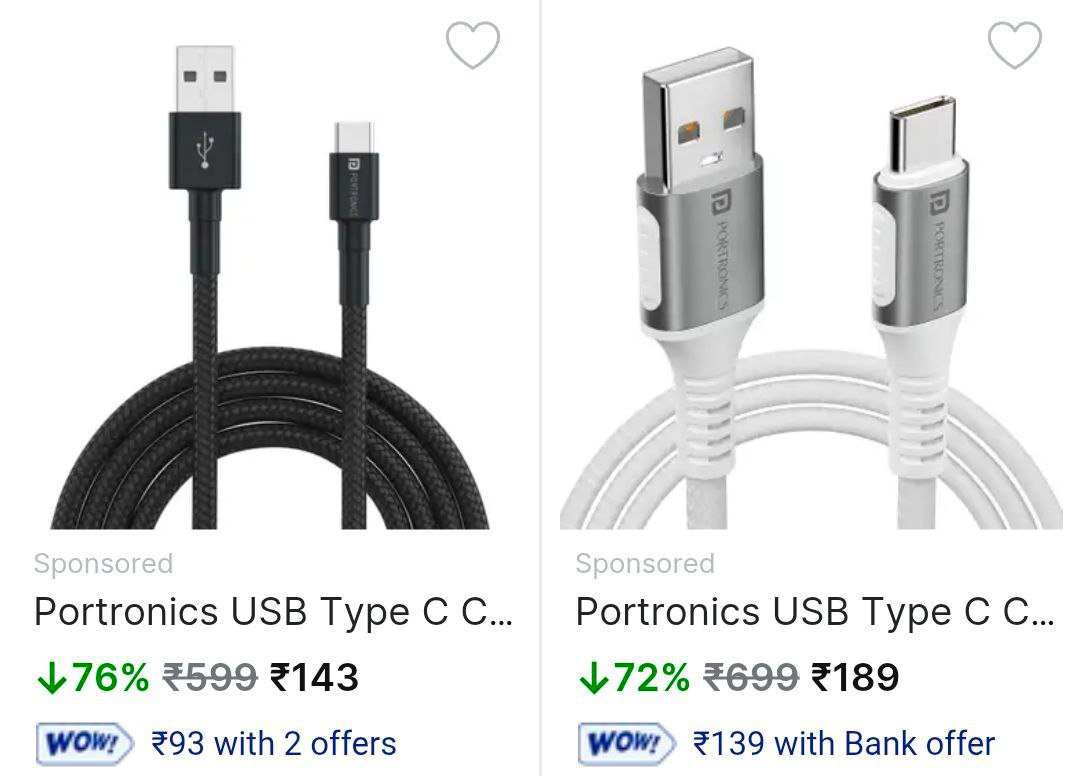Tap the struck-through ₹599 original price
The image size is (1079, 776).
tap(210, 678)
